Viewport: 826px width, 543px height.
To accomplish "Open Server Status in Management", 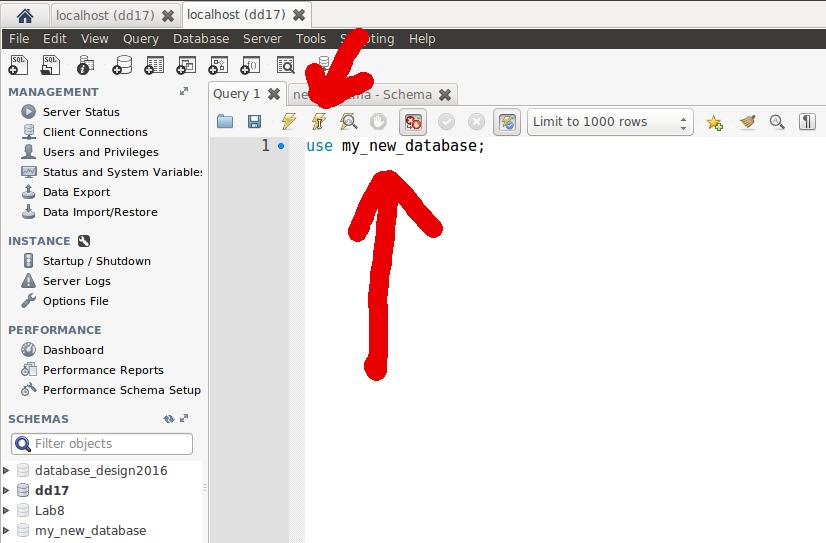I will [81, 112].
